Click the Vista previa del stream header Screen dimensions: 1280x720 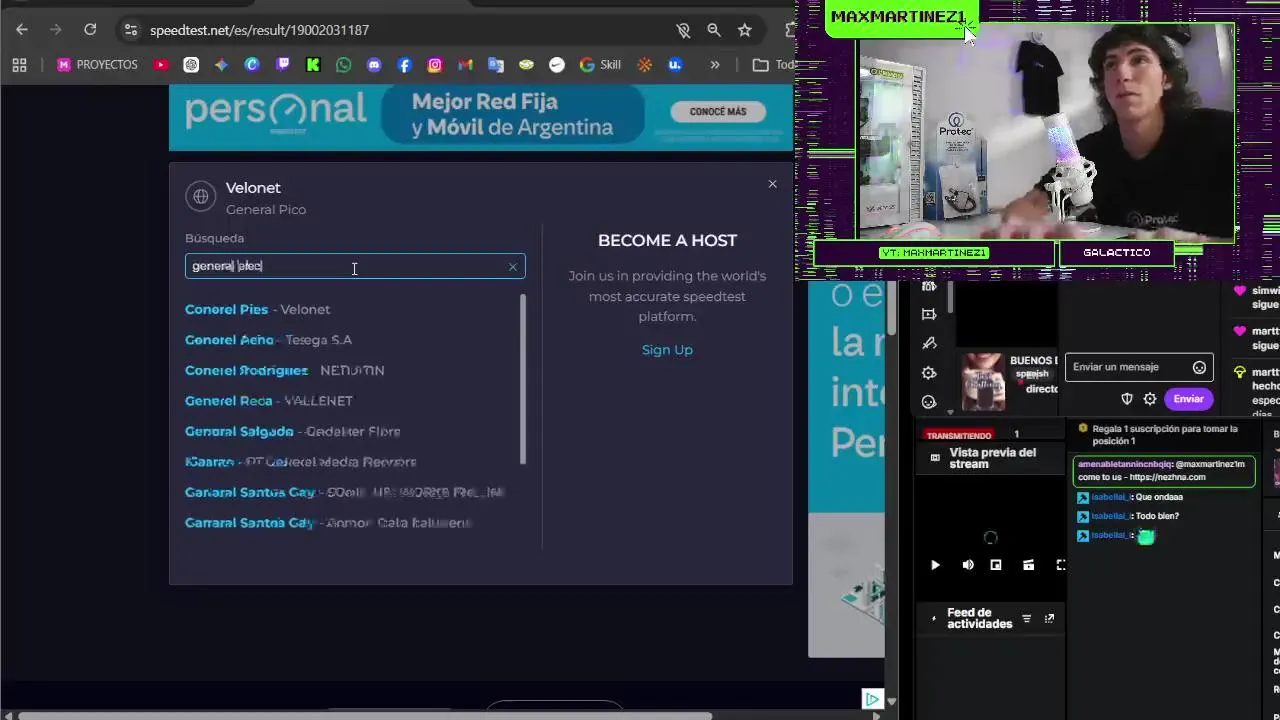pos(992,458)
